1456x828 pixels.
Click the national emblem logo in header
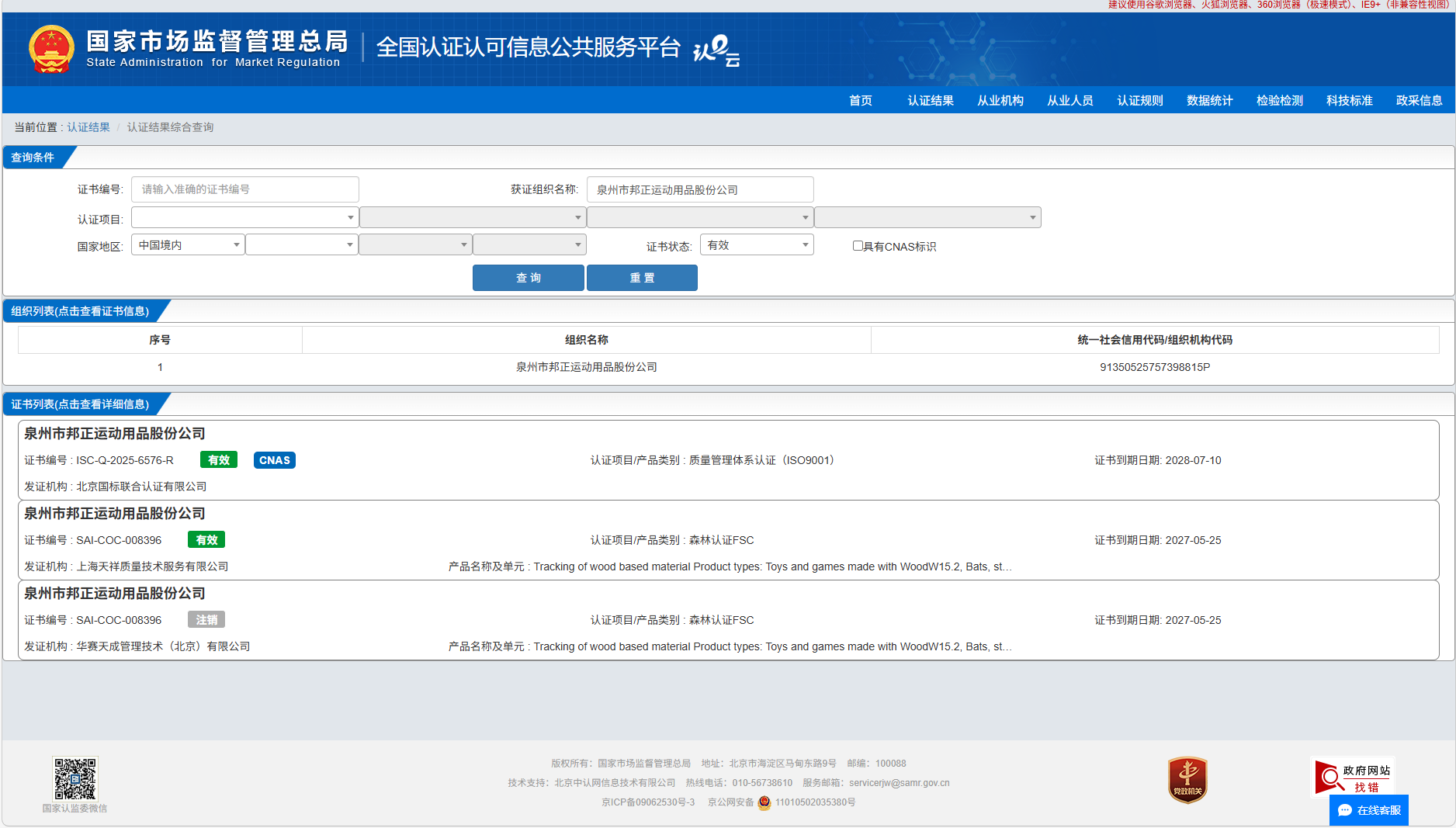[51, 49]
